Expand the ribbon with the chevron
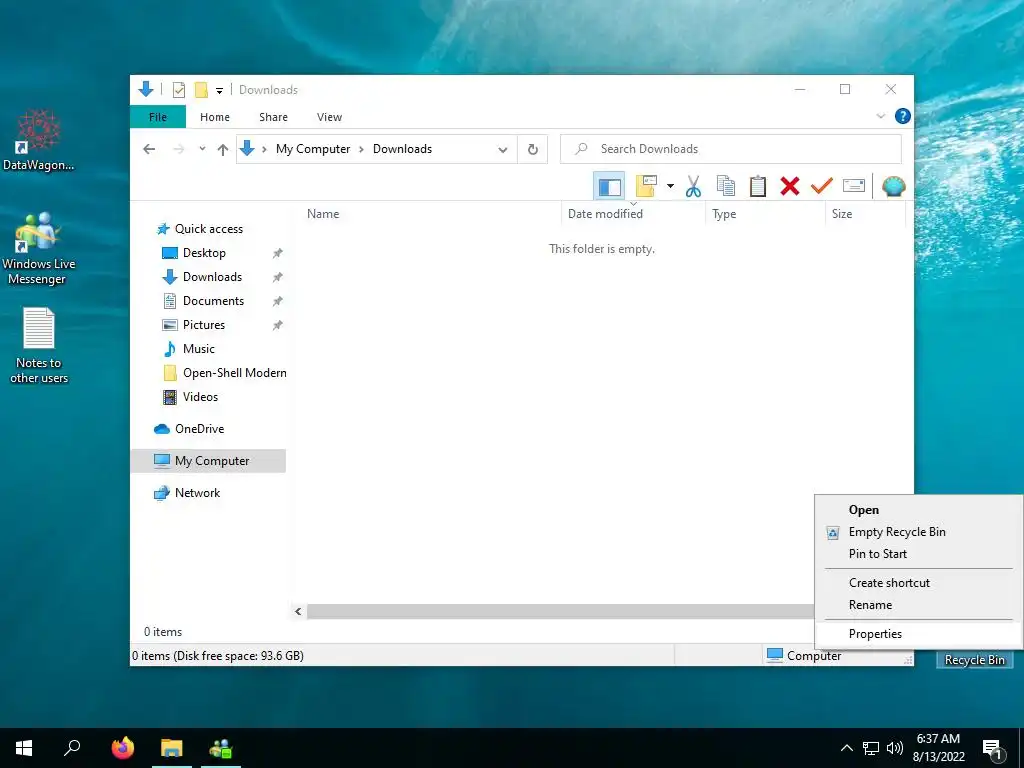1024x768 pixels. pyautogui.click(x=880, y=116)
